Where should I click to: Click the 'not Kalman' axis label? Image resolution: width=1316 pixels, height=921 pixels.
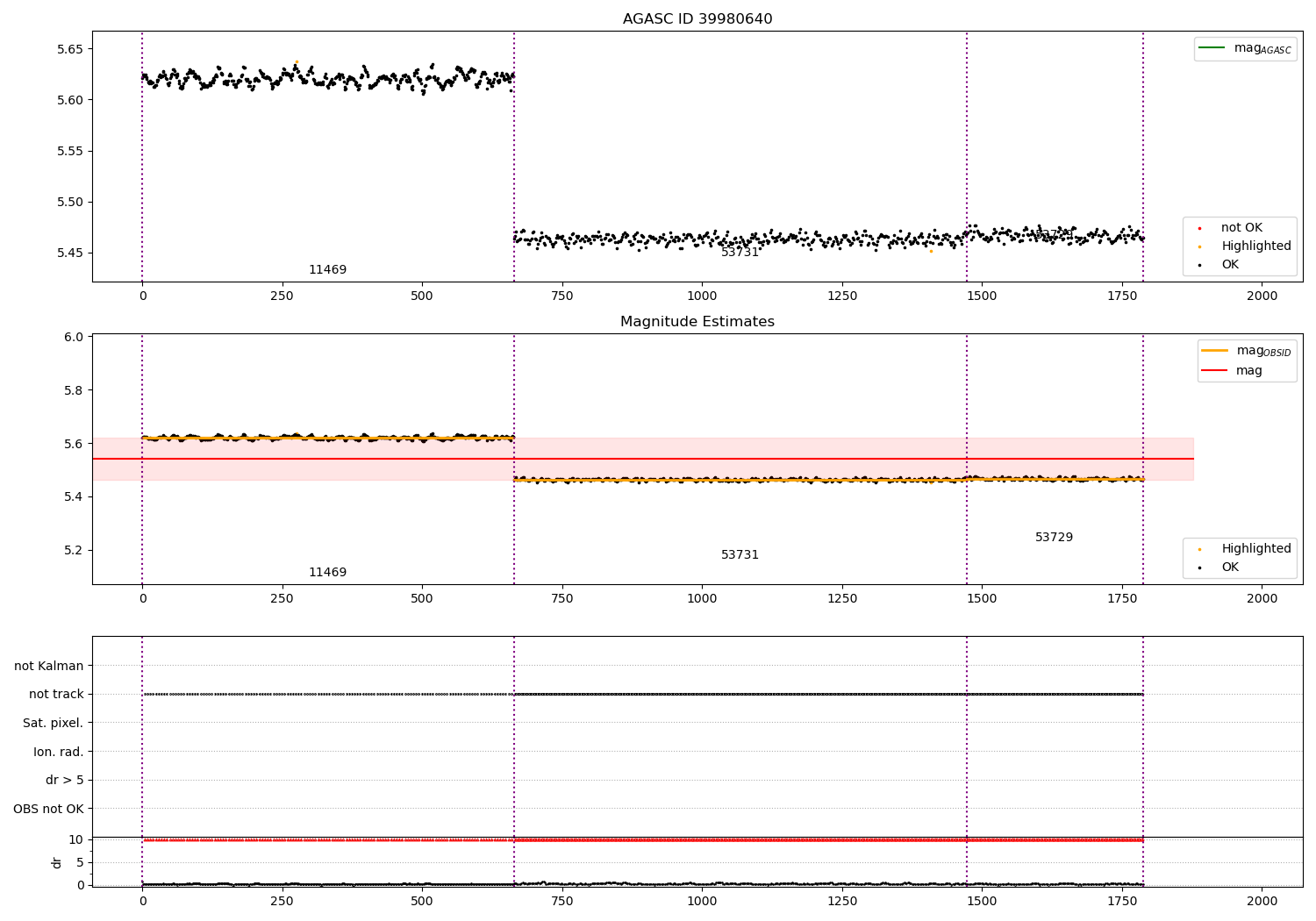(49, 667)
